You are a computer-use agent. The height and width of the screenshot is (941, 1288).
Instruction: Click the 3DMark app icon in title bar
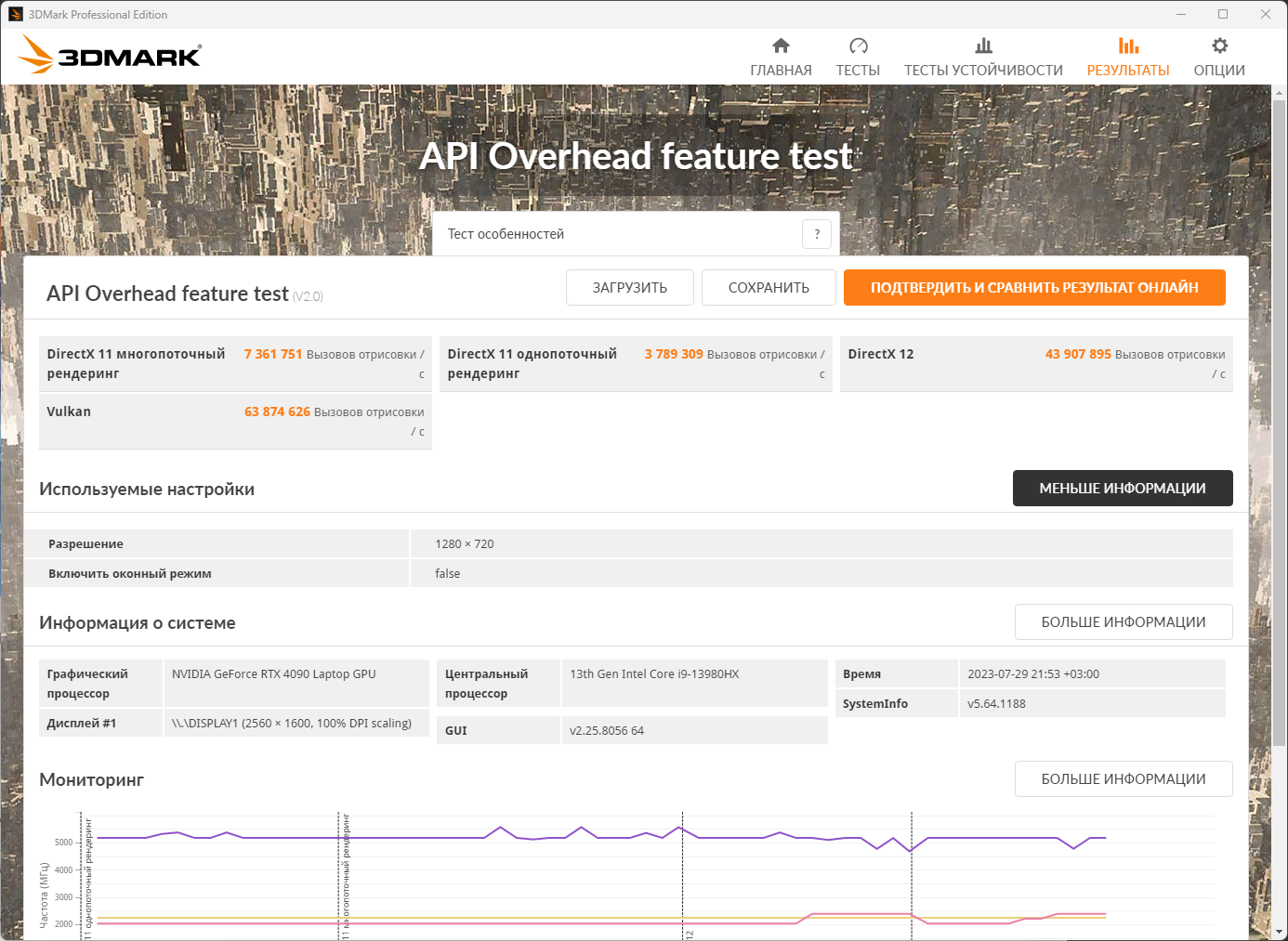pos(15,14)
